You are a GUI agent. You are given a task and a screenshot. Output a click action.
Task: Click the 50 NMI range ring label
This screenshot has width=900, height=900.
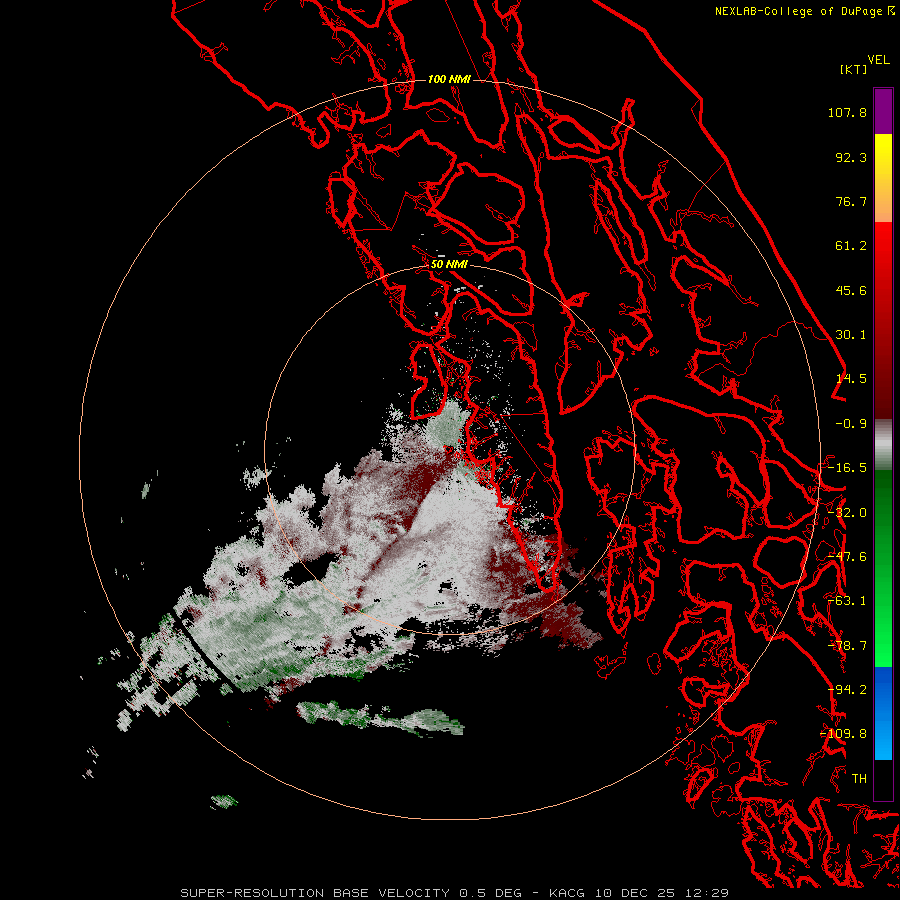[x=449, y=264]
